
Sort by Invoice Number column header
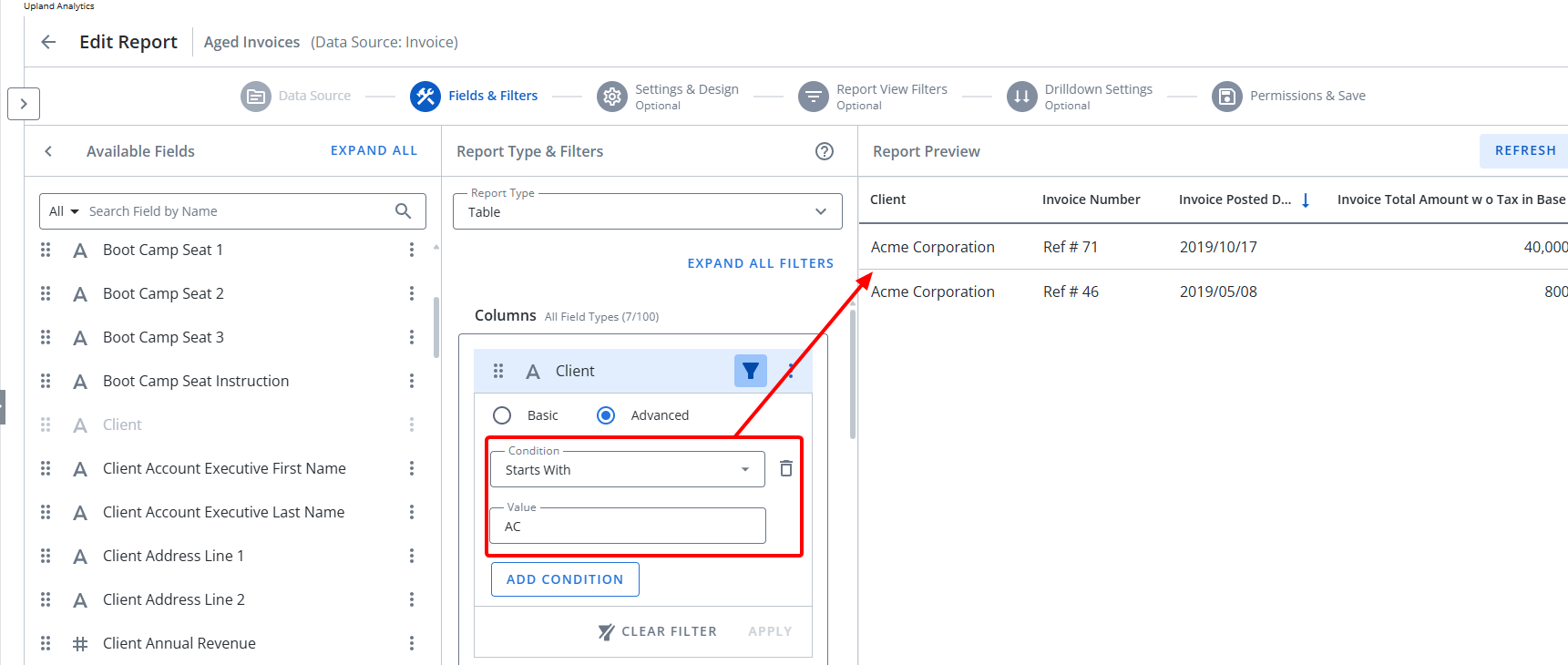1091,199
